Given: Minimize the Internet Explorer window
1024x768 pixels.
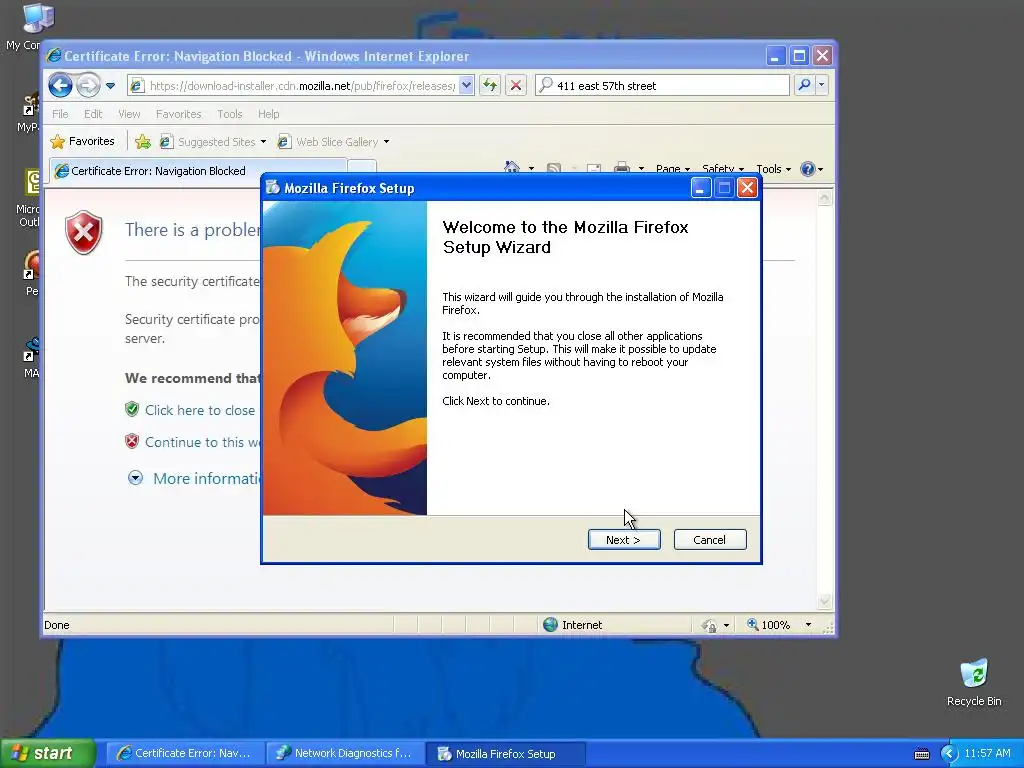Looking at the screenshot, I should [776, 56].
